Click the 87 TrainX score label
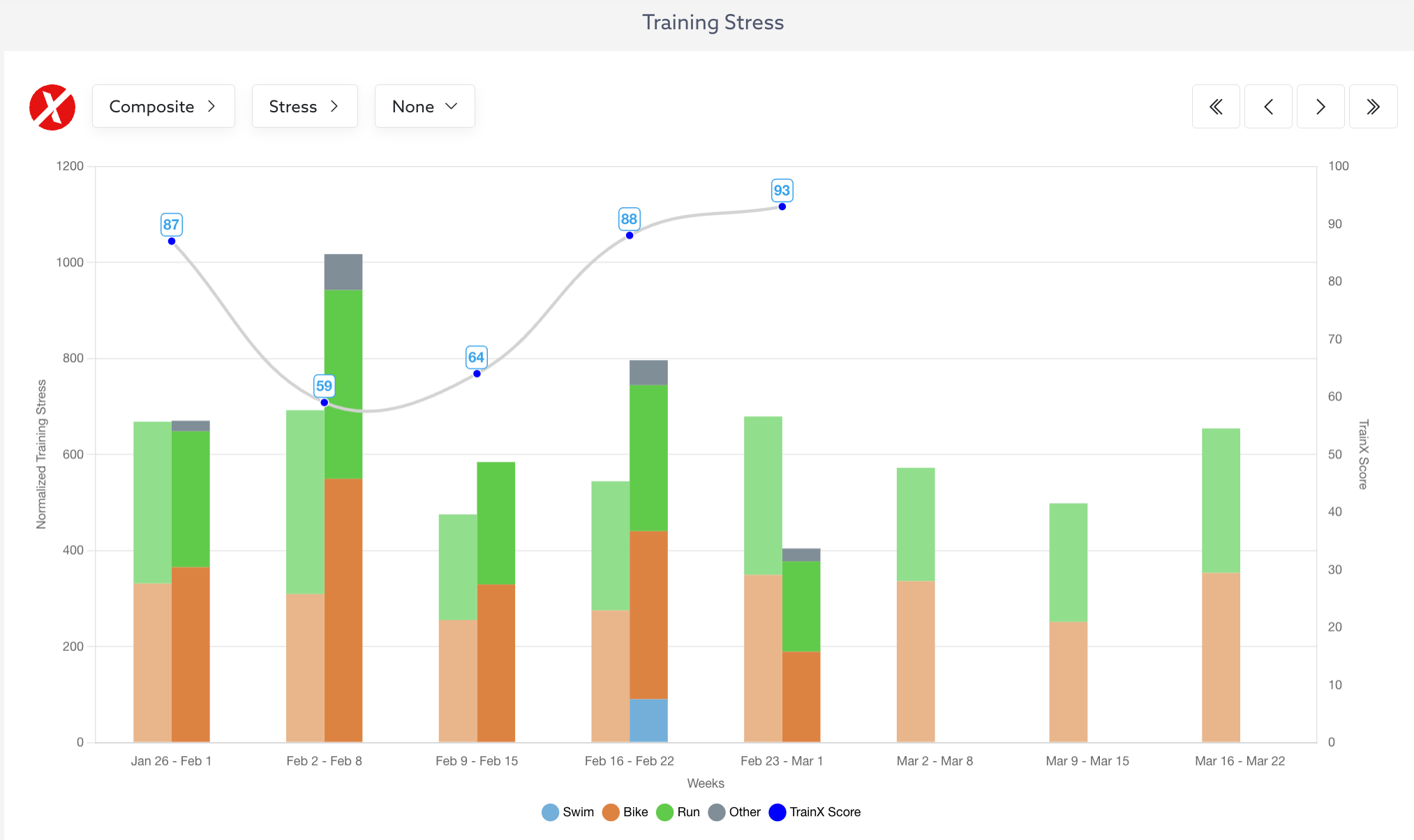 click(x=171, y=225)
